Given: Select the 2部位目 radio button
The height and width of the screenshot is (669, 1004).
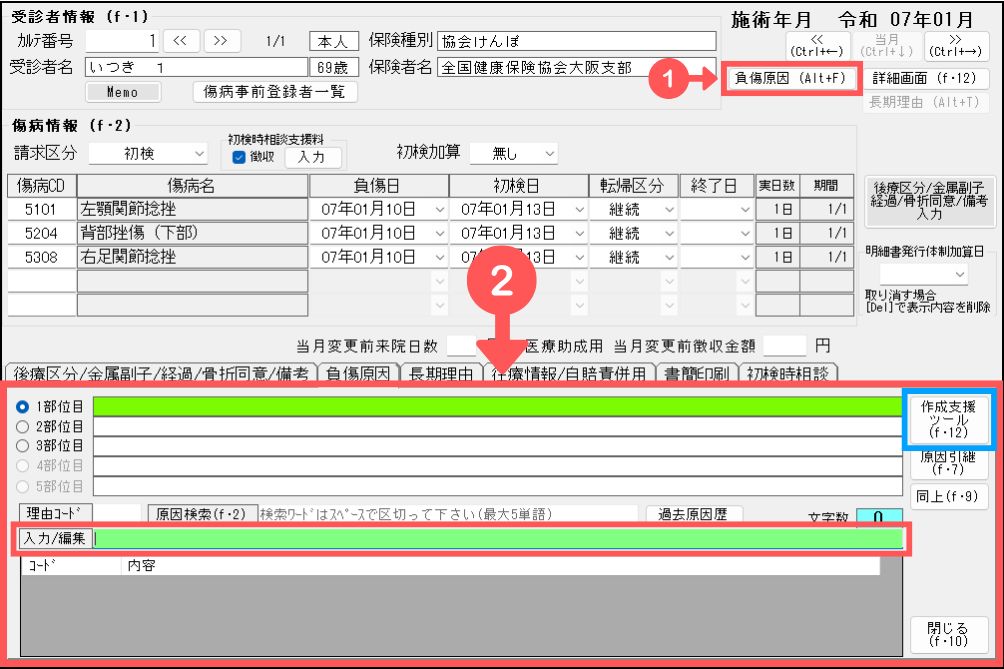Looking at the screenshot, I should pyautogui.click(x=24, y=426).
